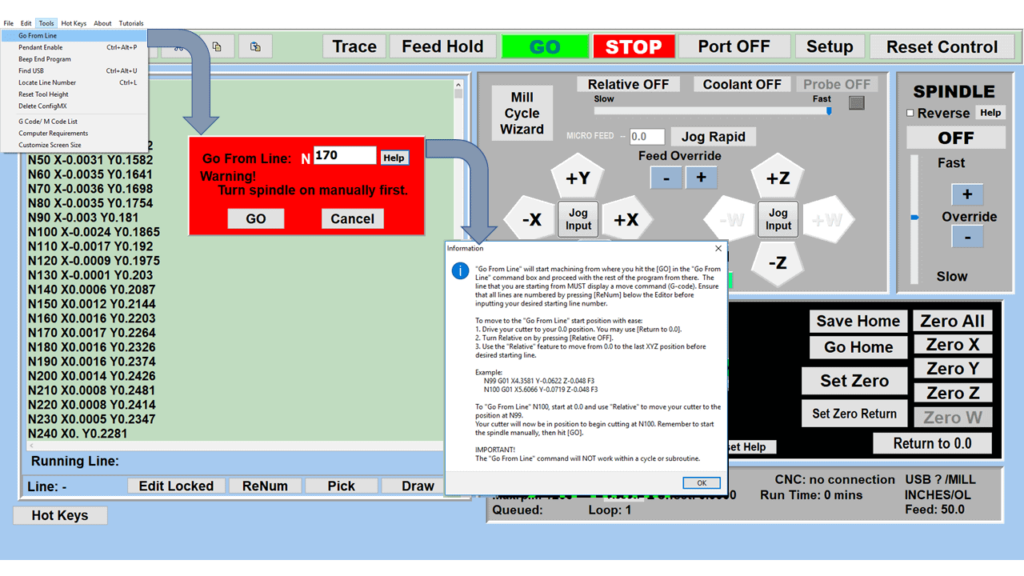Click the gray square beside Fast slider
The height and width of the screenshot is (576, 1024).
(x=856, y=102)
